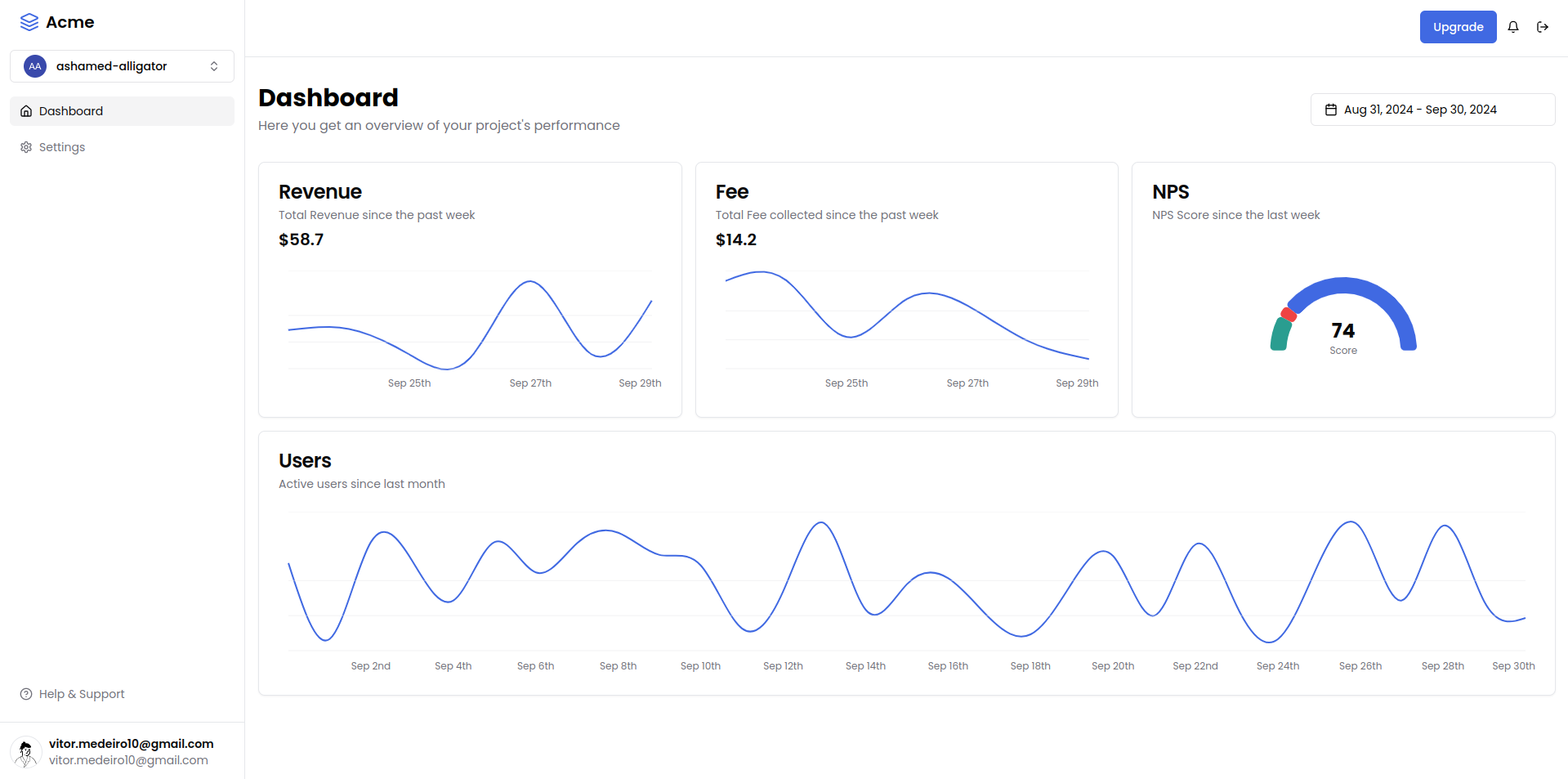Click the Acme logo icon

click(29, 22)
